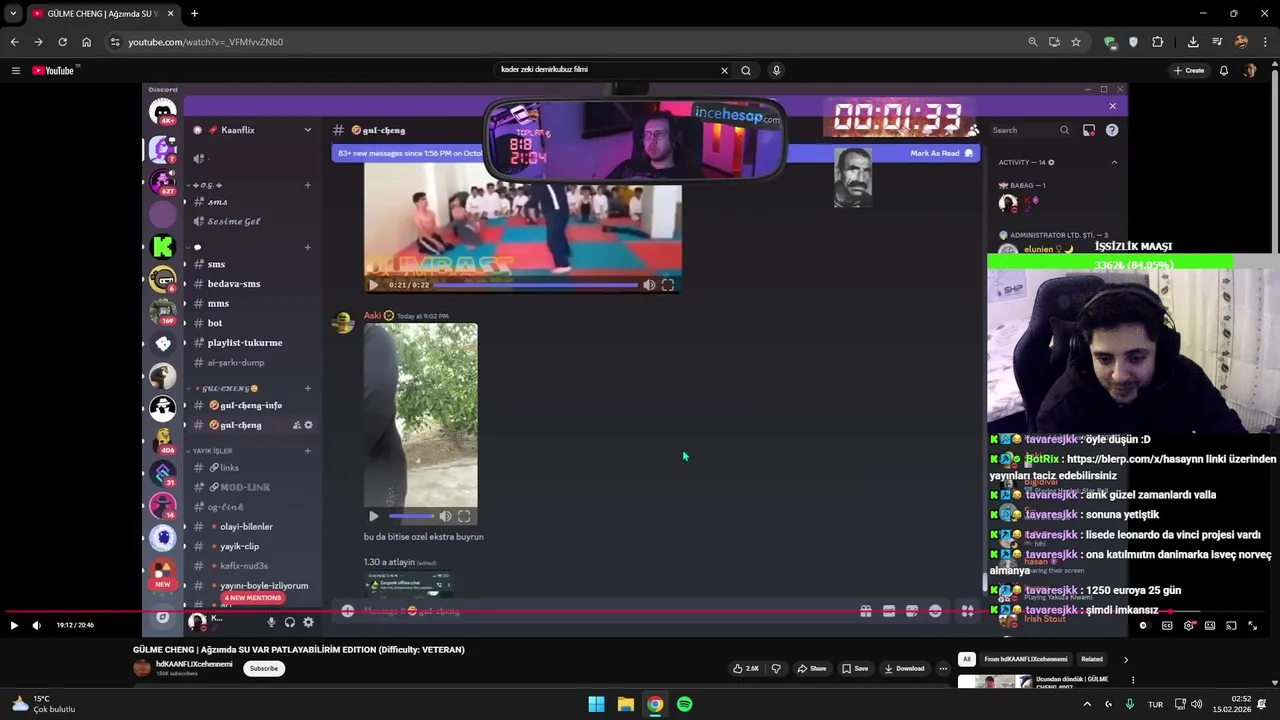1280x720 pixels.
Task: Play the paused video
Action: [x=14, y=625]
